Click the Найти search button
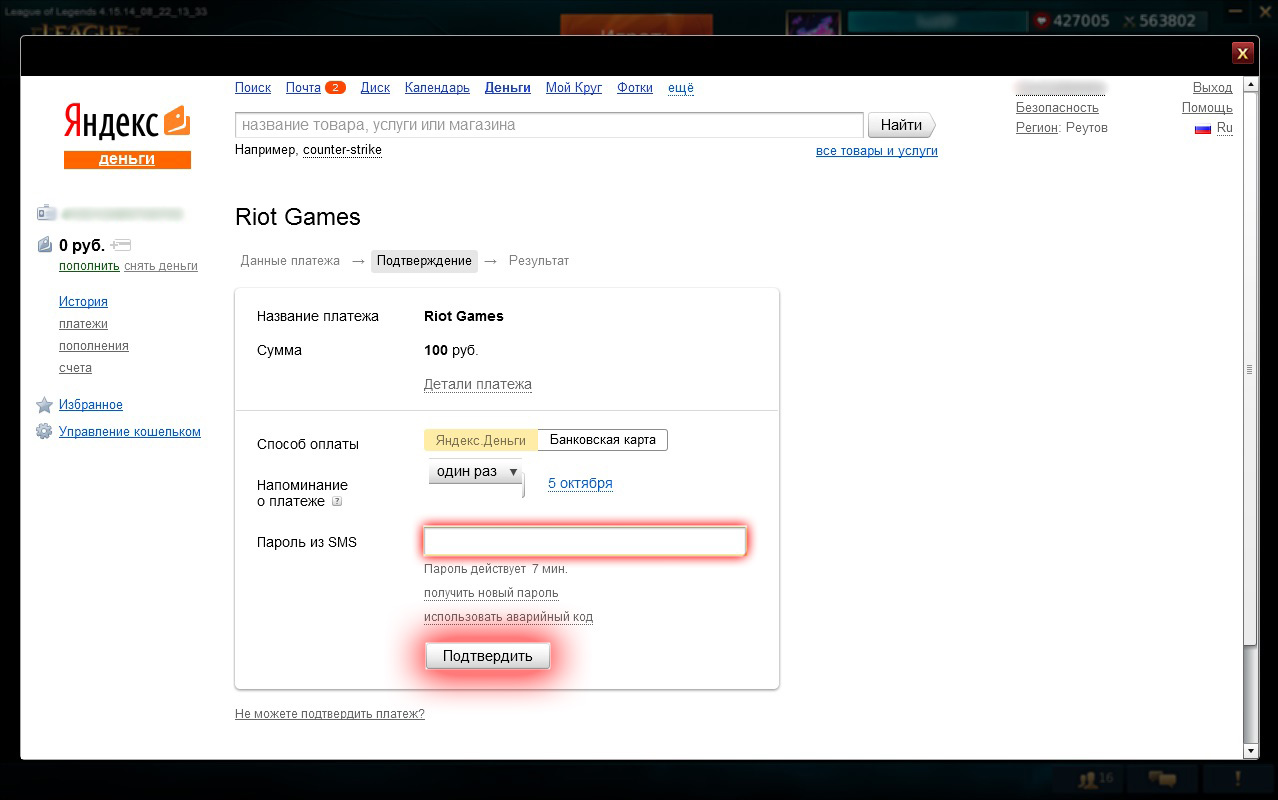The height and width of the screenshot is (800, 1278). [902, 125]
